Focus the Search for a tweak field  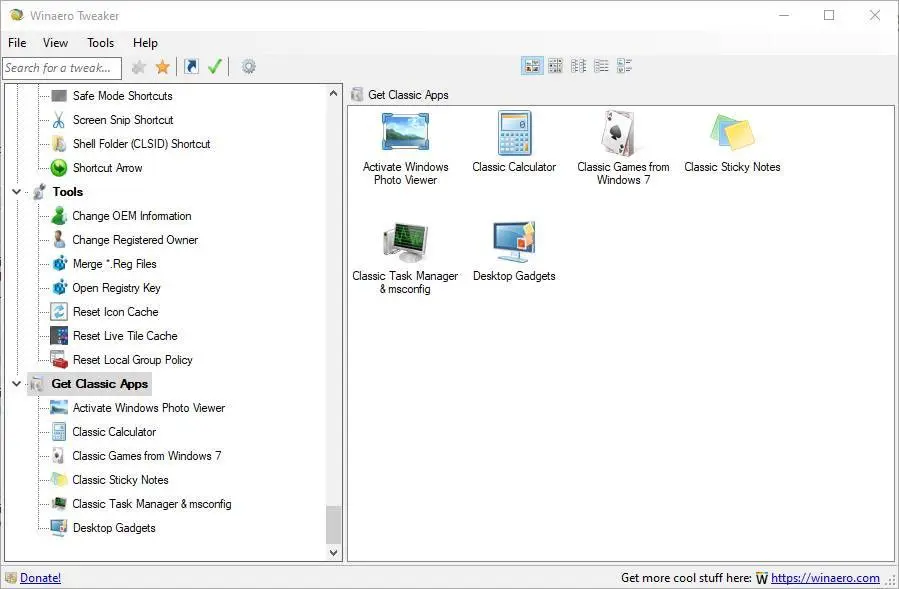(62, 68)
